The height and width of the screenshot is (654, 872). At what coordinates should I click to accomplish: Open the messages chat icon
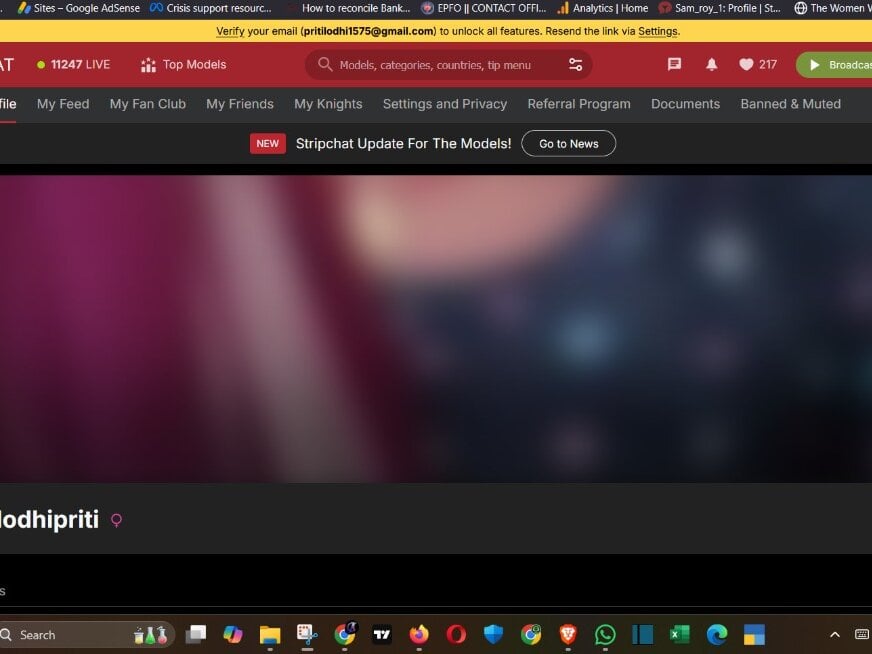pos(674,64)
